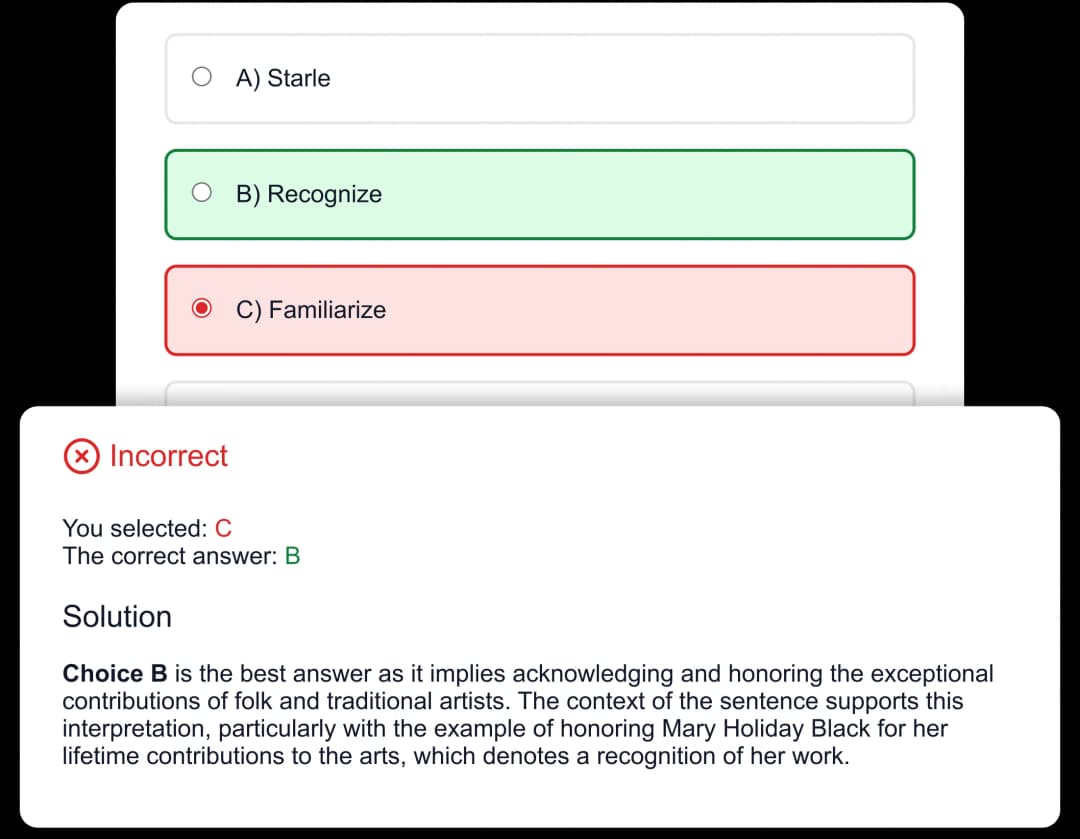This screenshot has height=839, width=1080.
Task: Select the Recognize radio button
Action: tap(202, 193)
